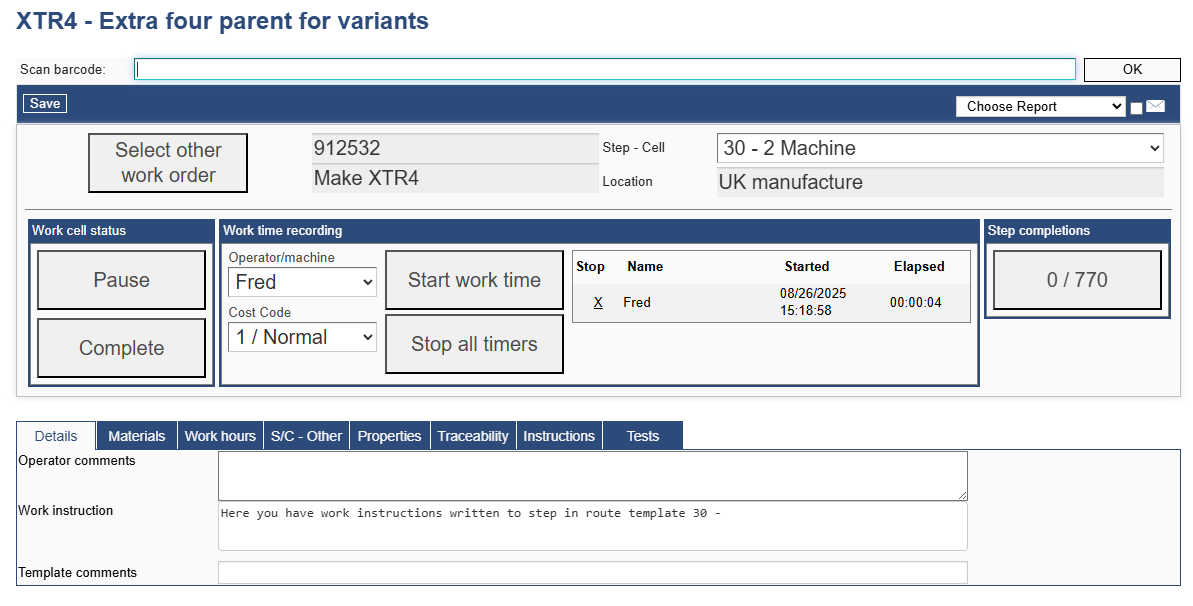This screenshot has width=1193, height=606.
Task: Click the Name column header
Action: coord(645,266)
